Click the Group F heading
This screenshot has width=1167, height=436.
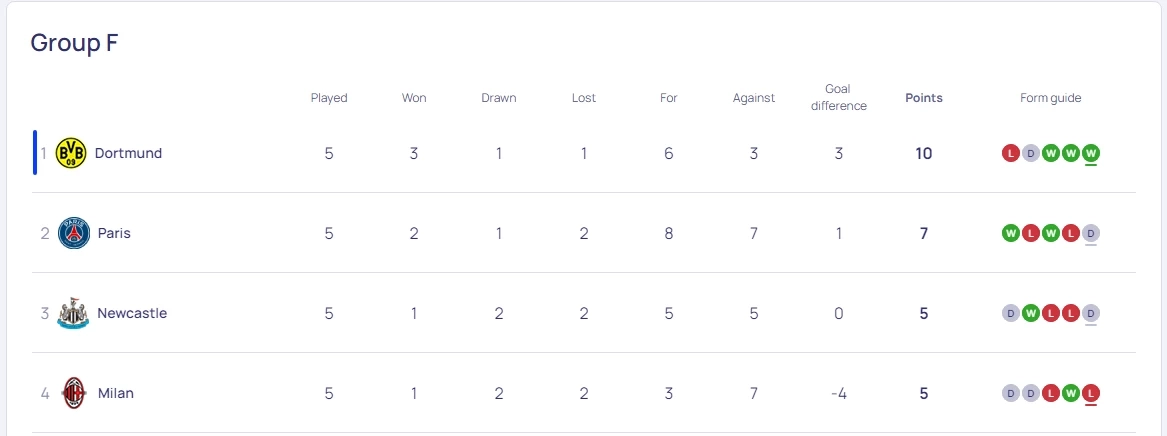(75, 43)
